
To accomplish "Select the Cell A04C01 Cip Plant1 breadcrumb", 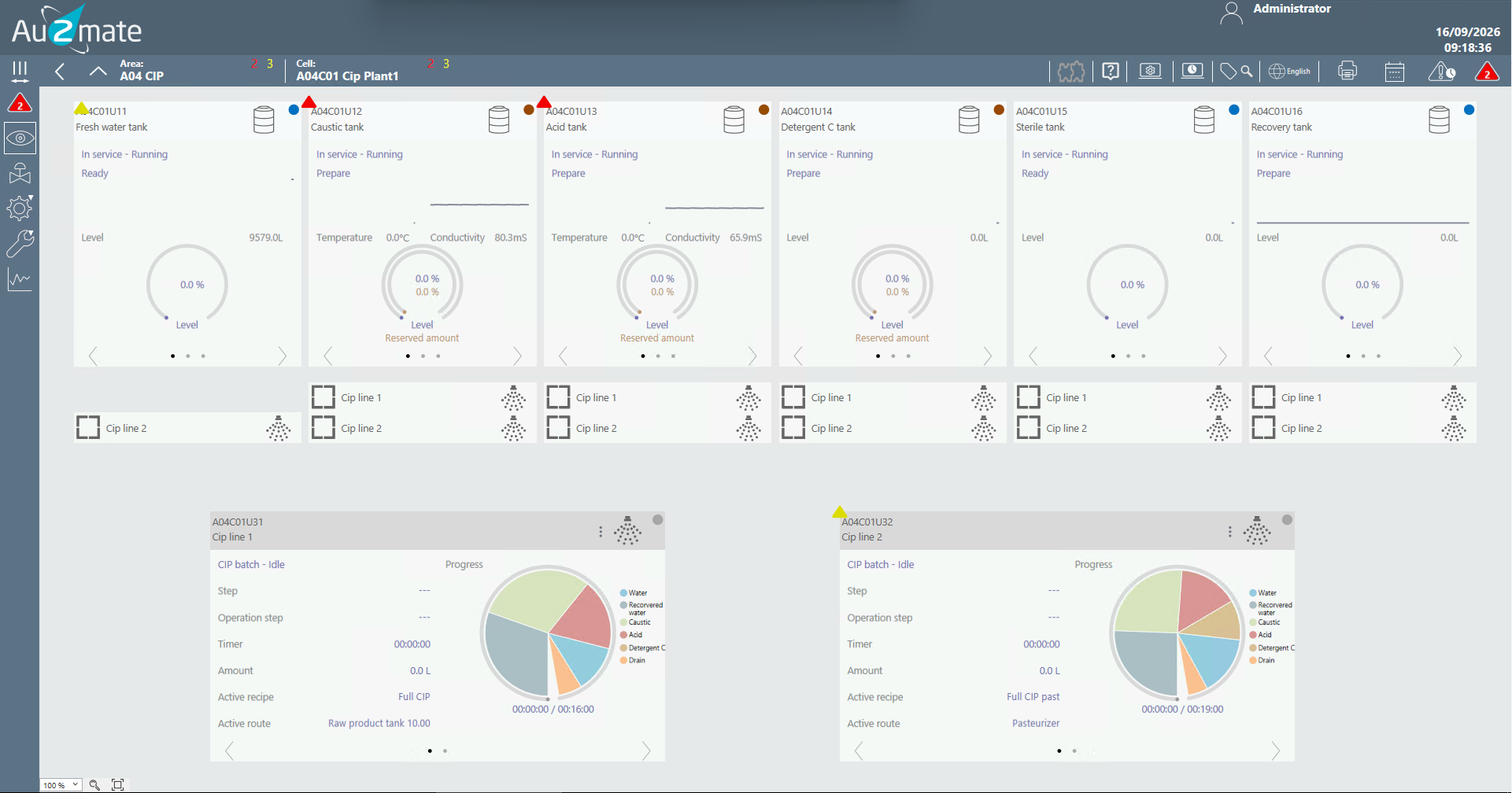I will click(347, 70).
